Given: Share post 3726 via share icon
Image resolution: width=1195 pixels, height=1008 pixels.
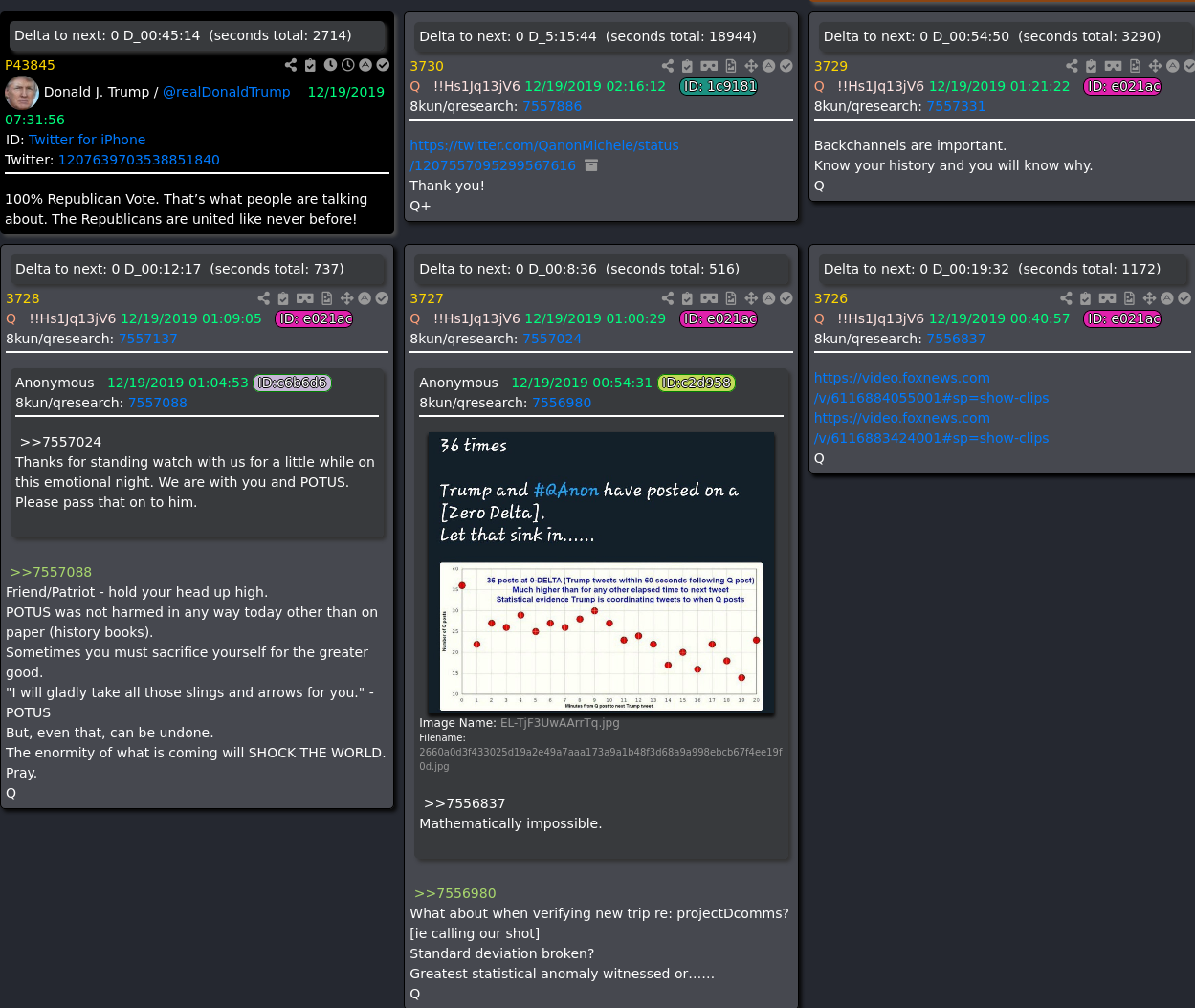Looking at the screenshot, I should pyautogui.click(x=1067, y=298).
